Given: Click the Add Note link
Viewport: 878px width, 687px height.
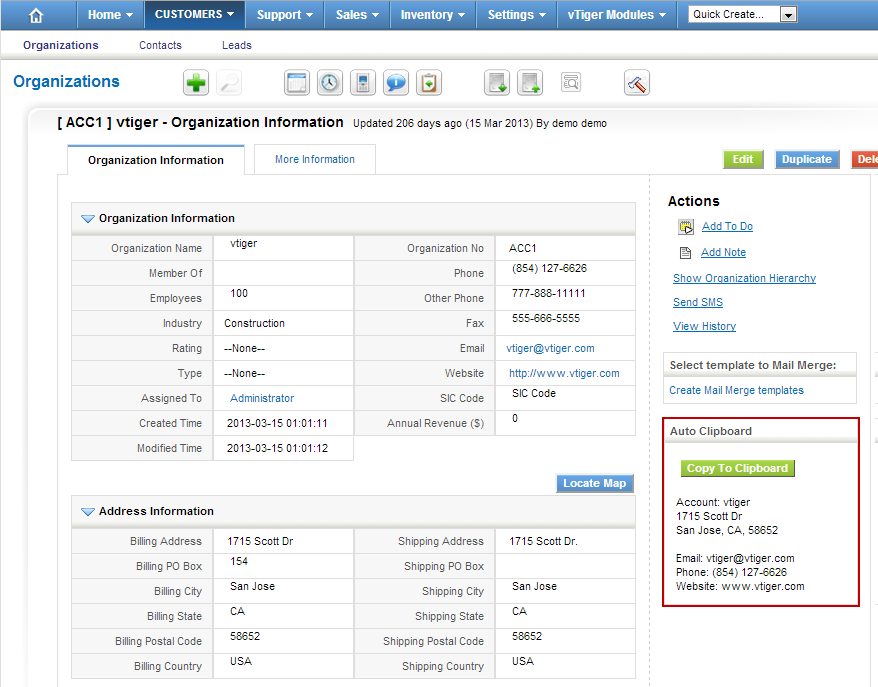Looking at the screenshot, I should tap(723, 253).
